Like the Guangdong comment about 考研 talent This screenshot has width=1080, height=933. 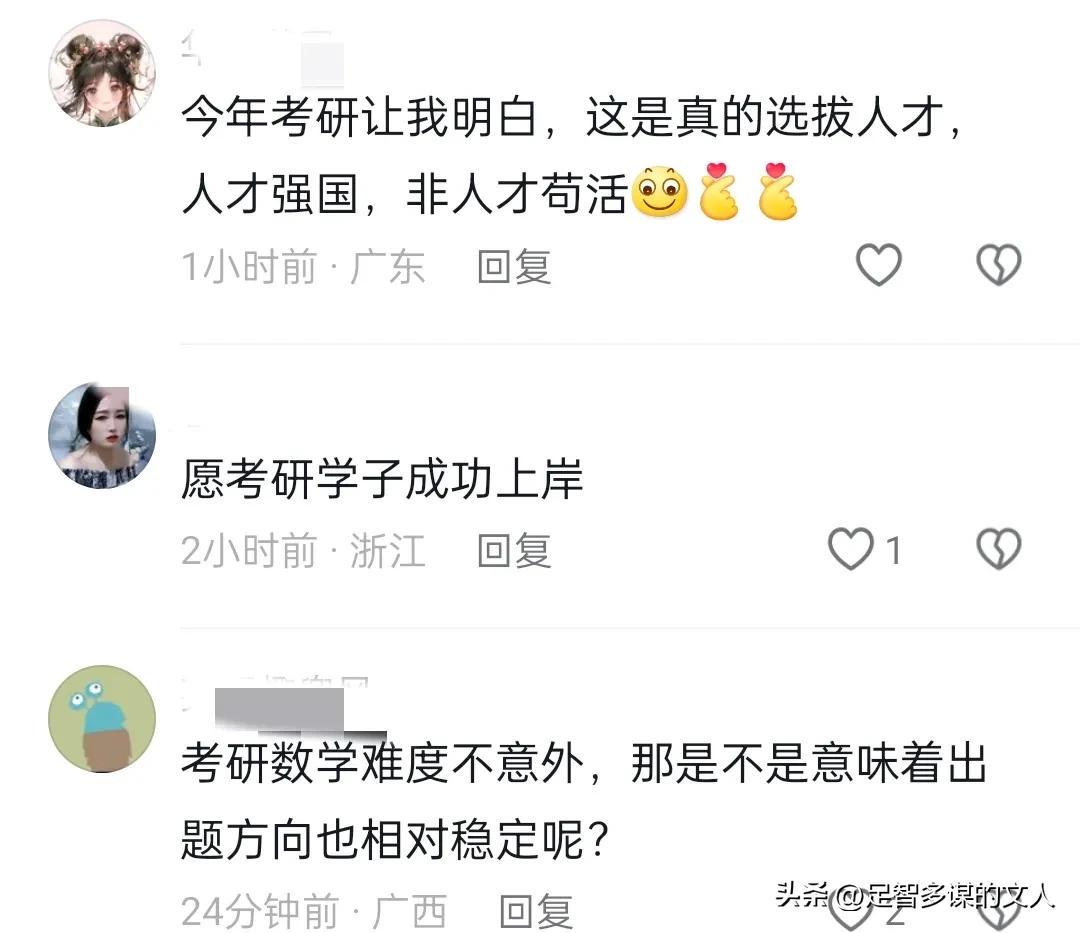pyautogui.click(x=878, y=265)
